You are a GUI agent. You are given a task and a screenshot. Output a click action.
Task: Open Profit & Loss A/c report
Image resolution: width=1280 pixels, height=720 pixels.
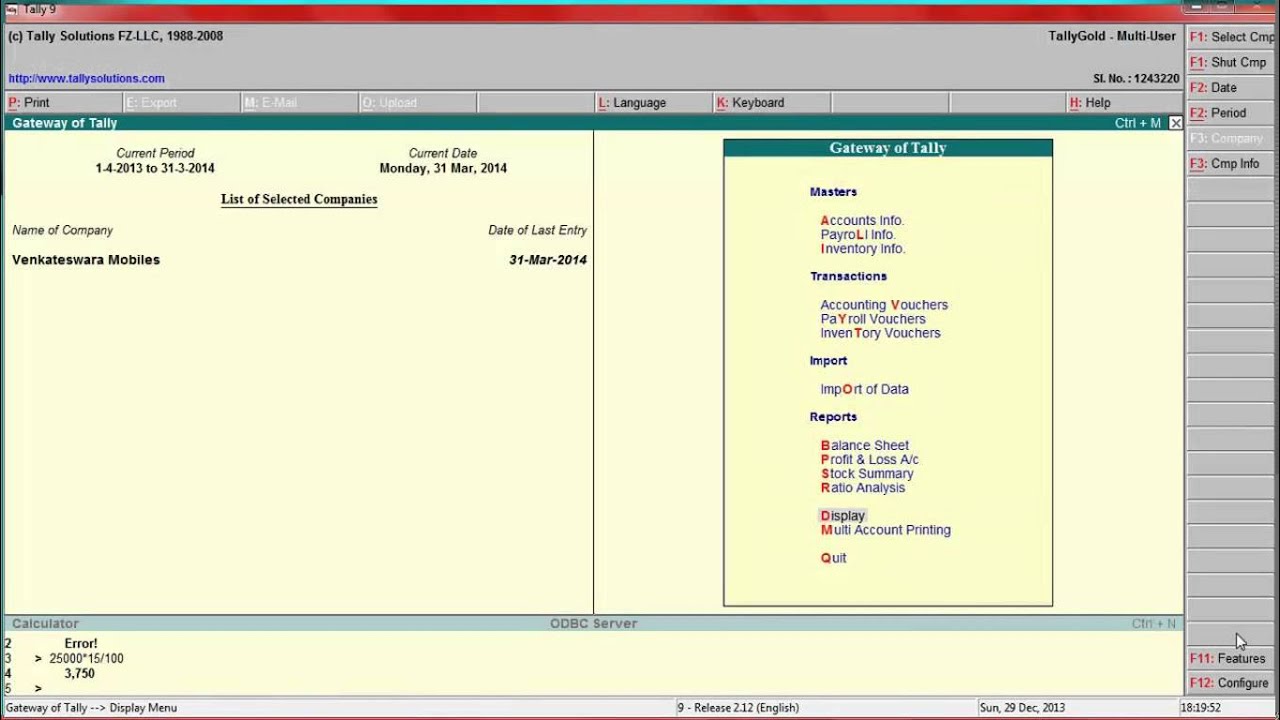click(x=870, y=459)
